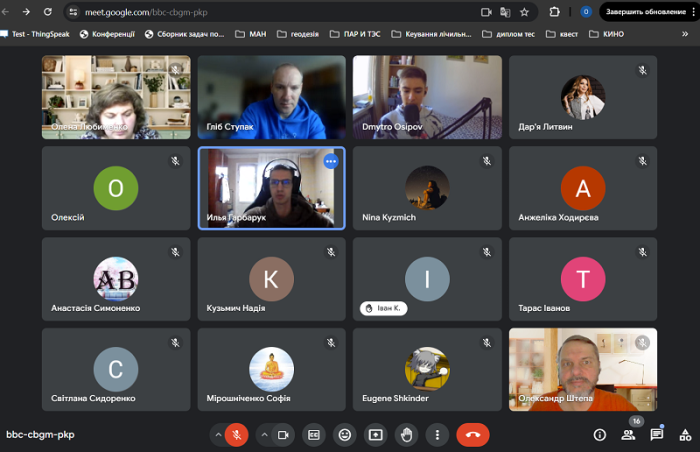The width and height of the screenshot is (700, 452).
Task: Open more options three-dot menu
Action: point(436,435)
